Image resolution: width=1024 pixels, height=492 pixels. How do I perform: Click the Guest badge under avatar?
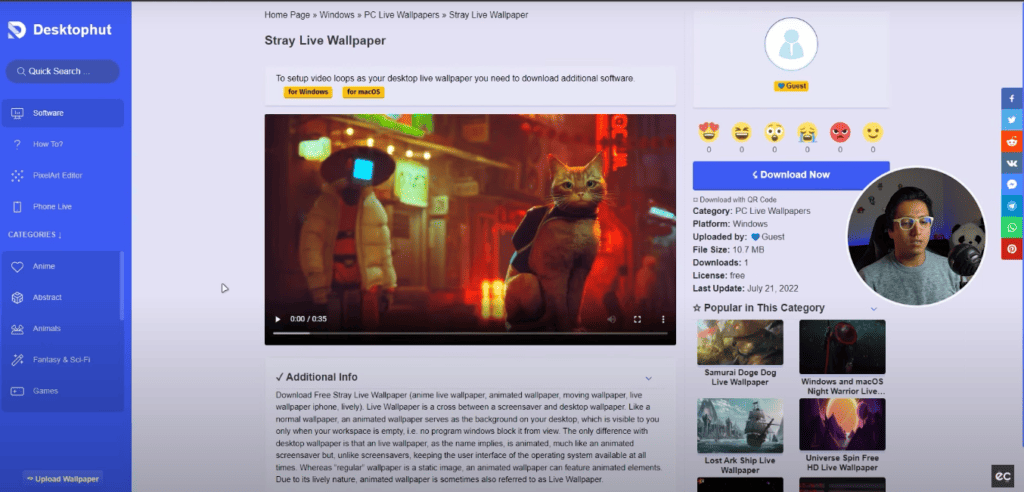(x=791, y=86)
